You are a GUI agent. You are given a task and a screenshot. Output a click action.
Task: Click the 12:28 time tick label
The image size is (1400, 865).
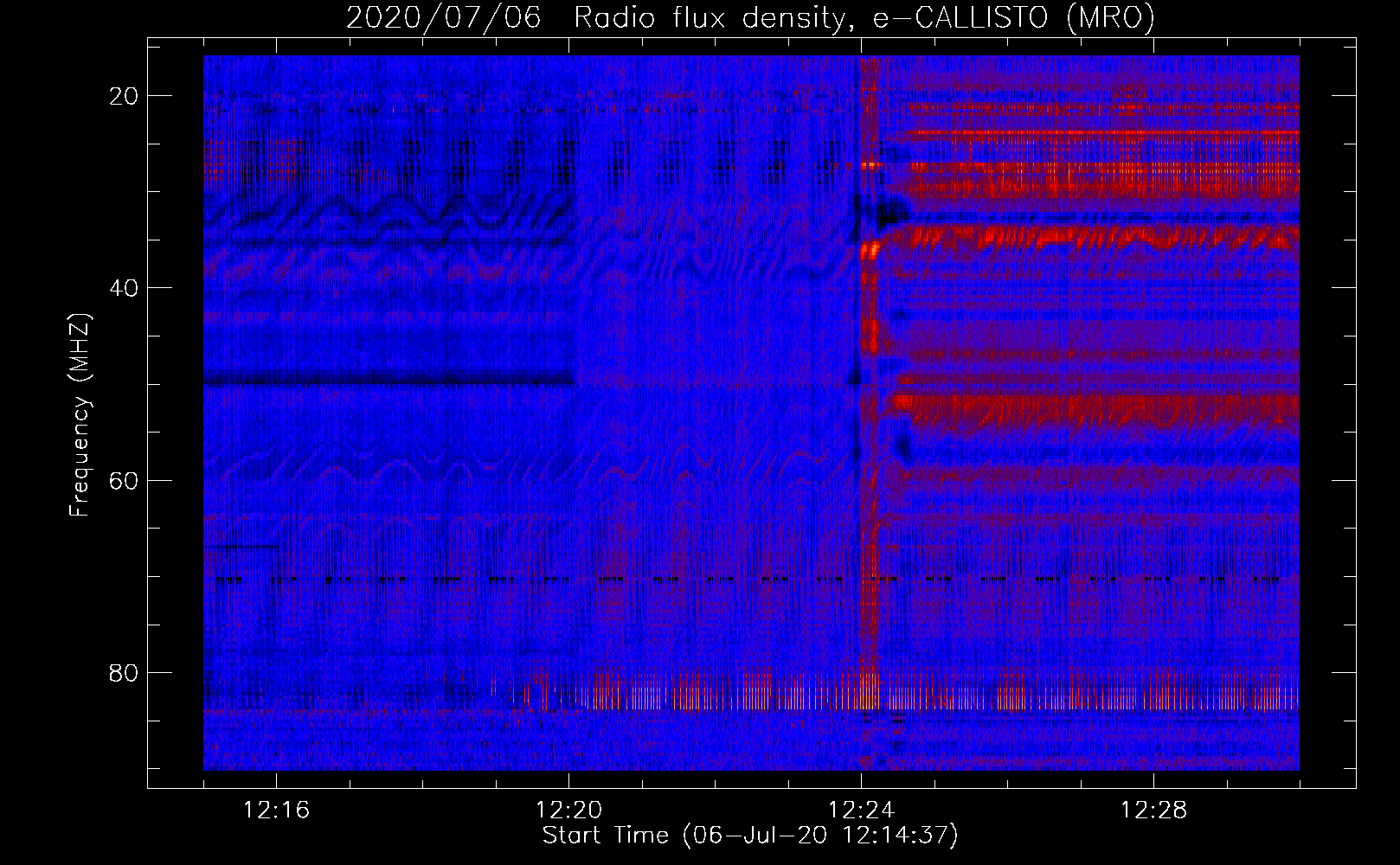[x=1153, y=811]
